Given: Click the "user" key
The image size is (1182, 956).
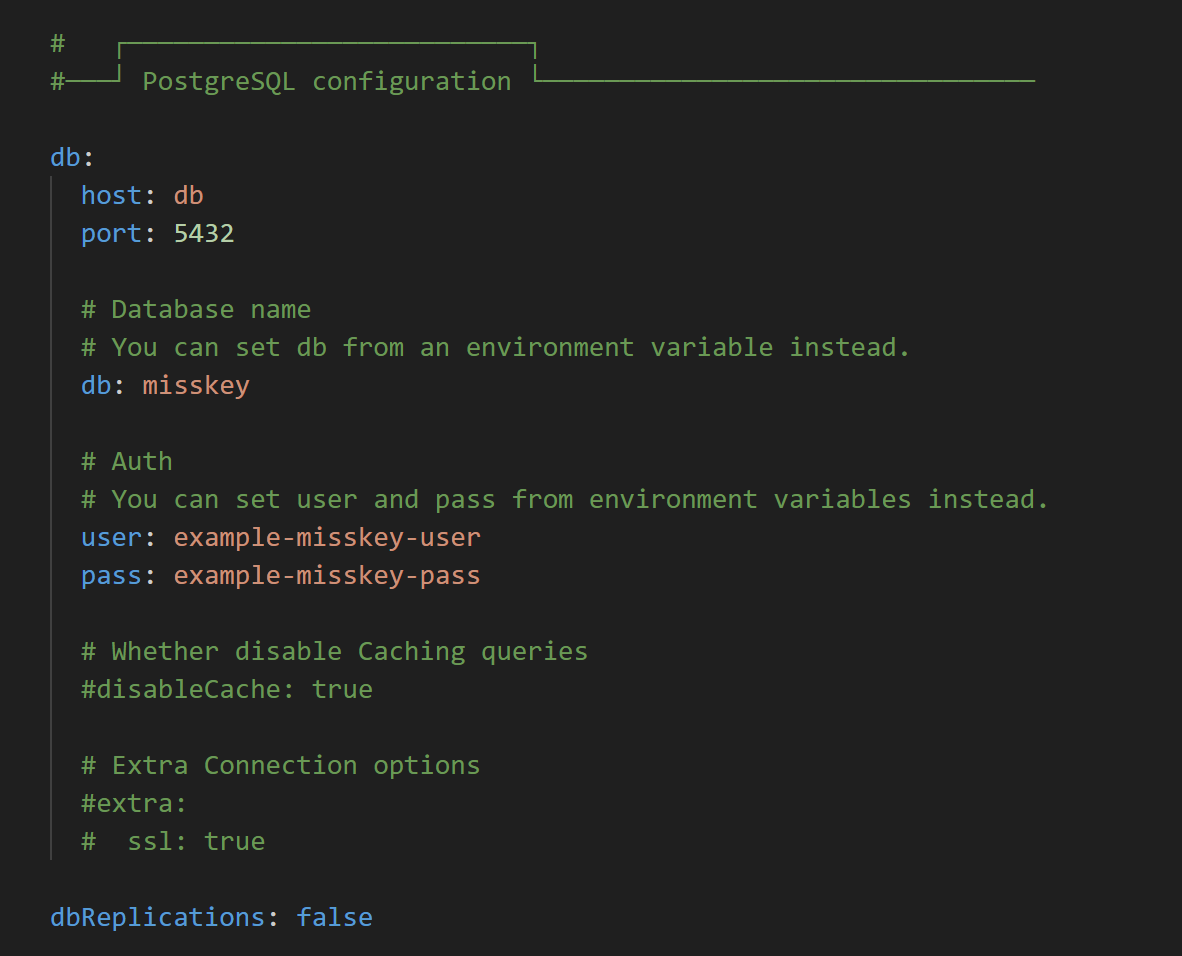Looking at the screenshot, I should [x=111, y=537].
